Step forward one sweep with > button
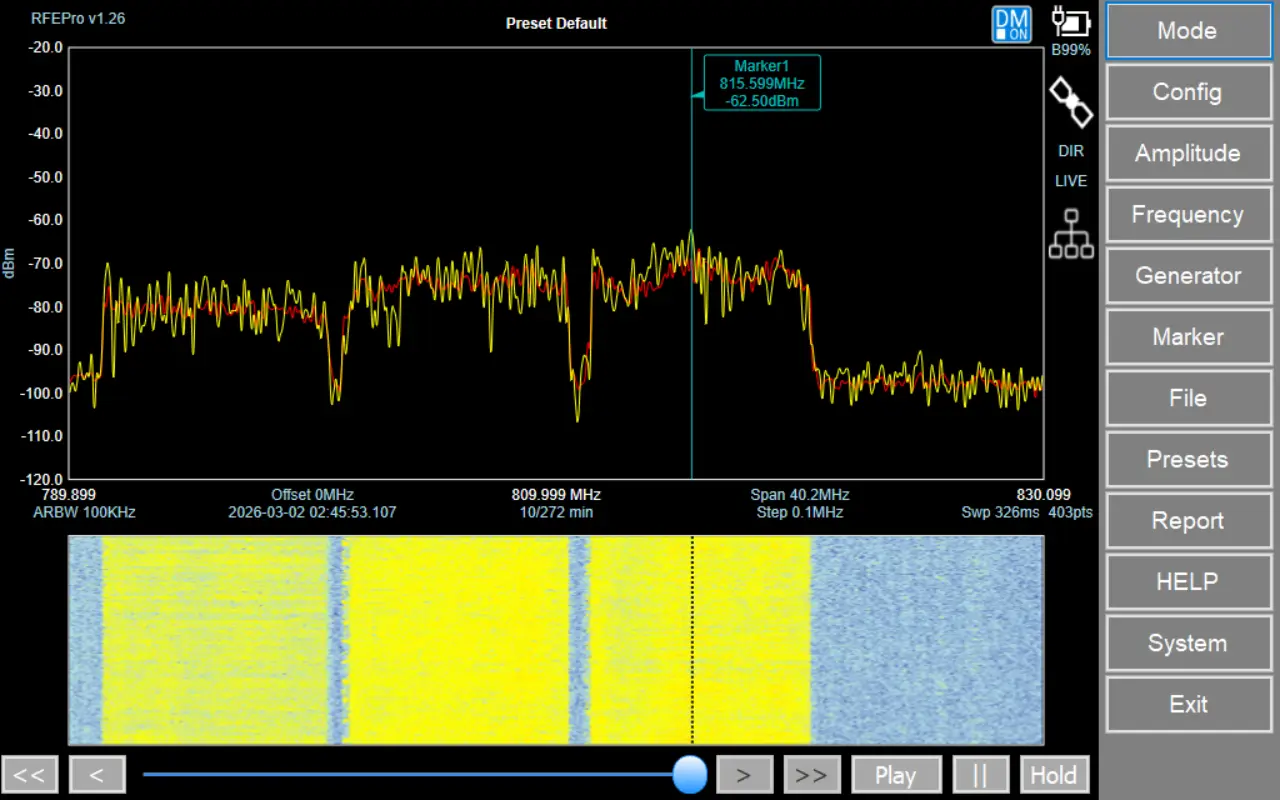 point(744,775)
